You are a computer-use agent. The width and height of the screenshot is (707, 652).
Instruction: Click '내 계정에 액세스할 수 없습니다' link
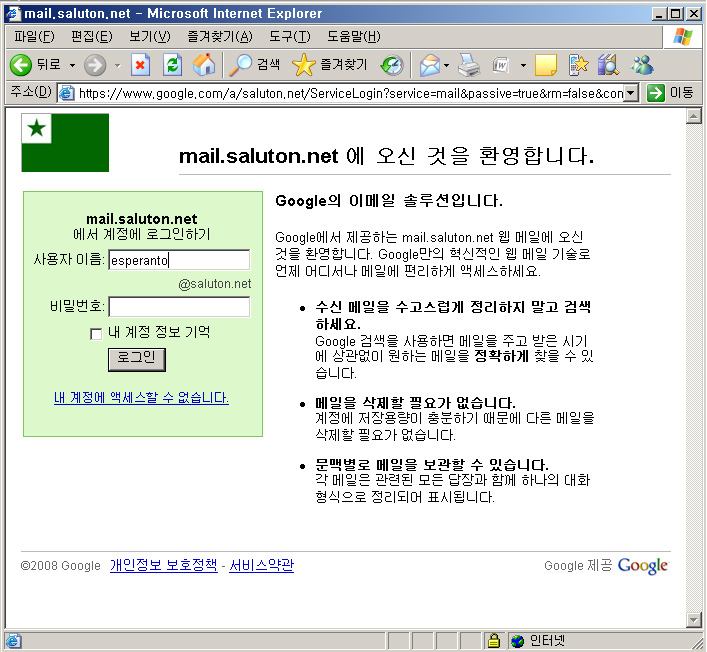point(141,397)
